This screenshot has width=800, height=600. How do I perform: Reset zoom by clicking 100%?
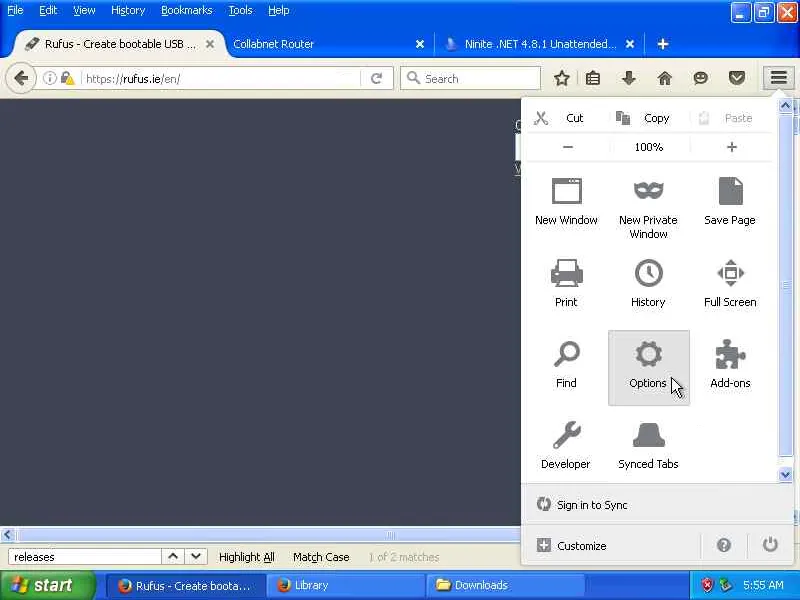(649, 147)
